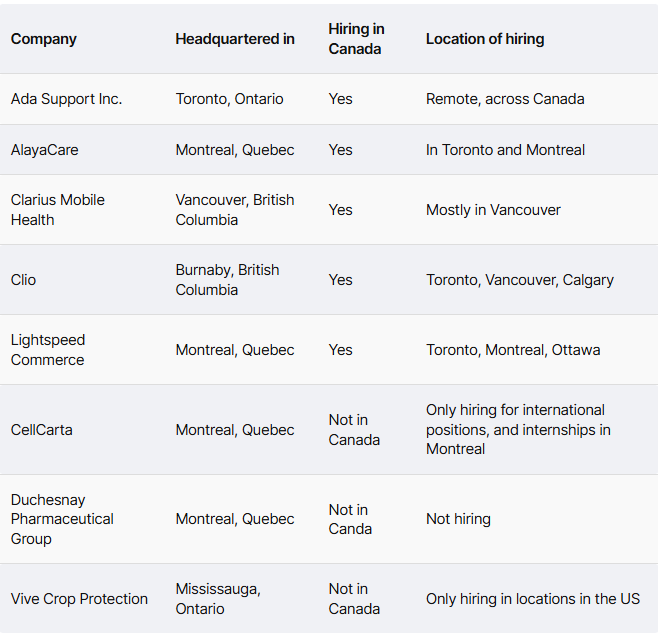Click the Headquartered in column header
Image resolution: width=658 pixels, height=634 pixels.
[235, 39]
